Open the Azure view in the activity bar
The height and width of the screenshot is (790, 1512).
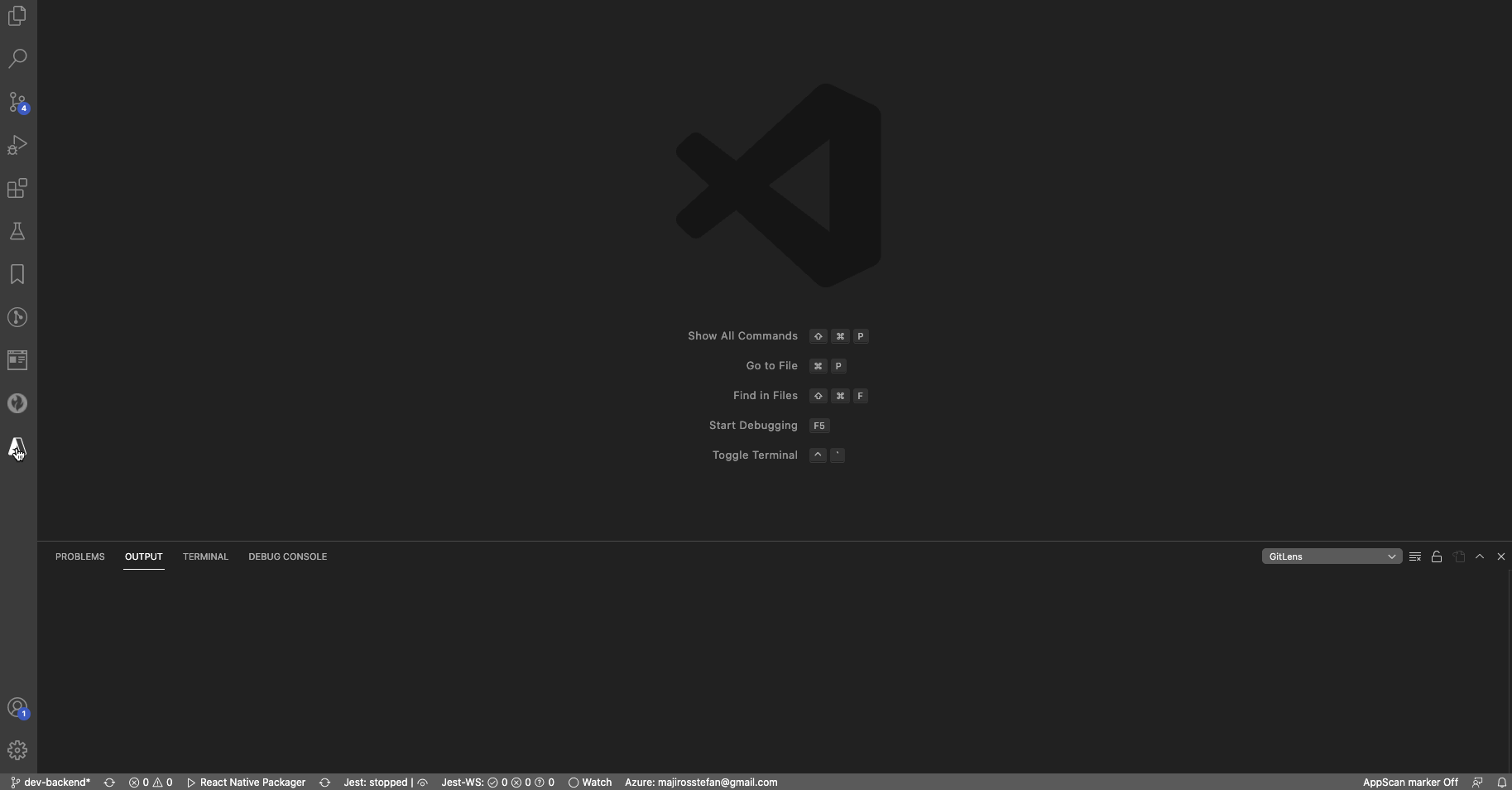tap(17, 447)
